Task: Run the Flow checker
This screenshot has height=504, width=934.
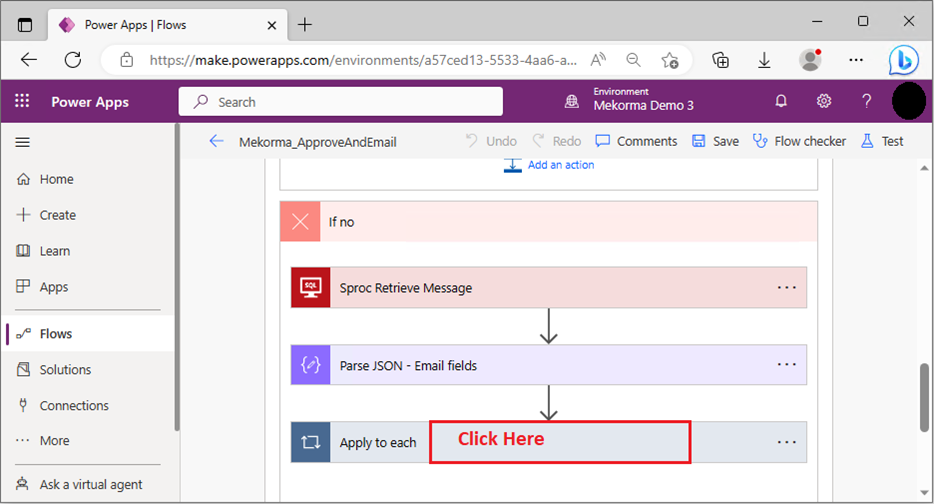Action: (x=799, y=141)
